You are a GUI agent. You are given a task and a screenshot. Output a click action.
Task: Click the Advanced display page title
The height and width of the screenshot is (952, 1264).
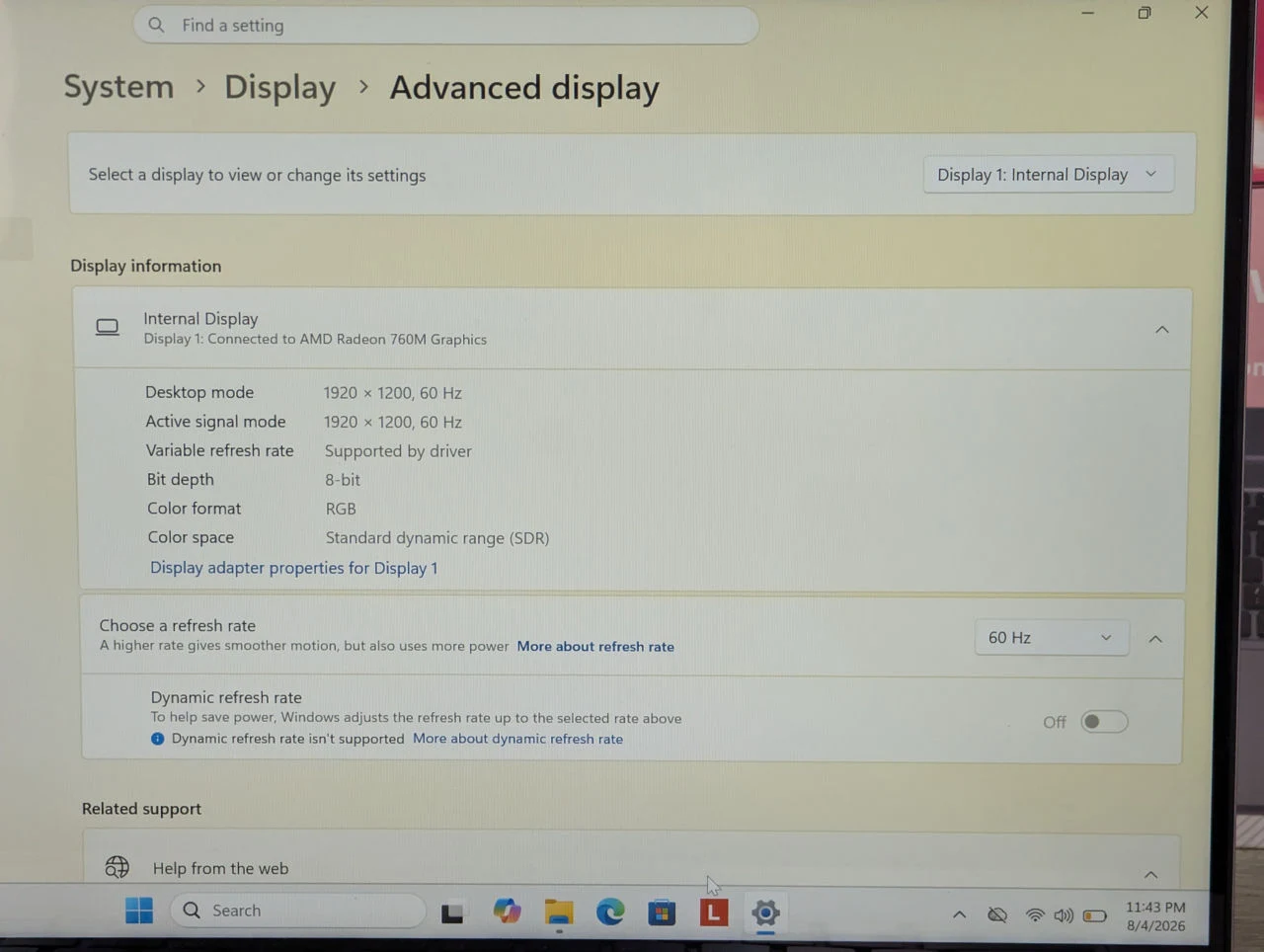tap(524, 88)
